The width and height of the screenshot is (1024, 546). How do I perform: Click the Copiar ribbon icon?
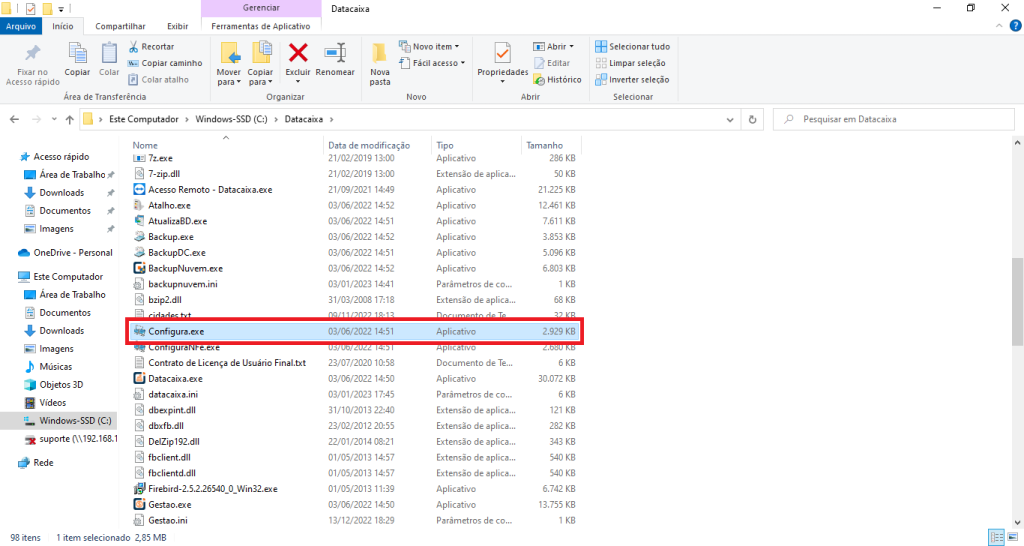77,54
